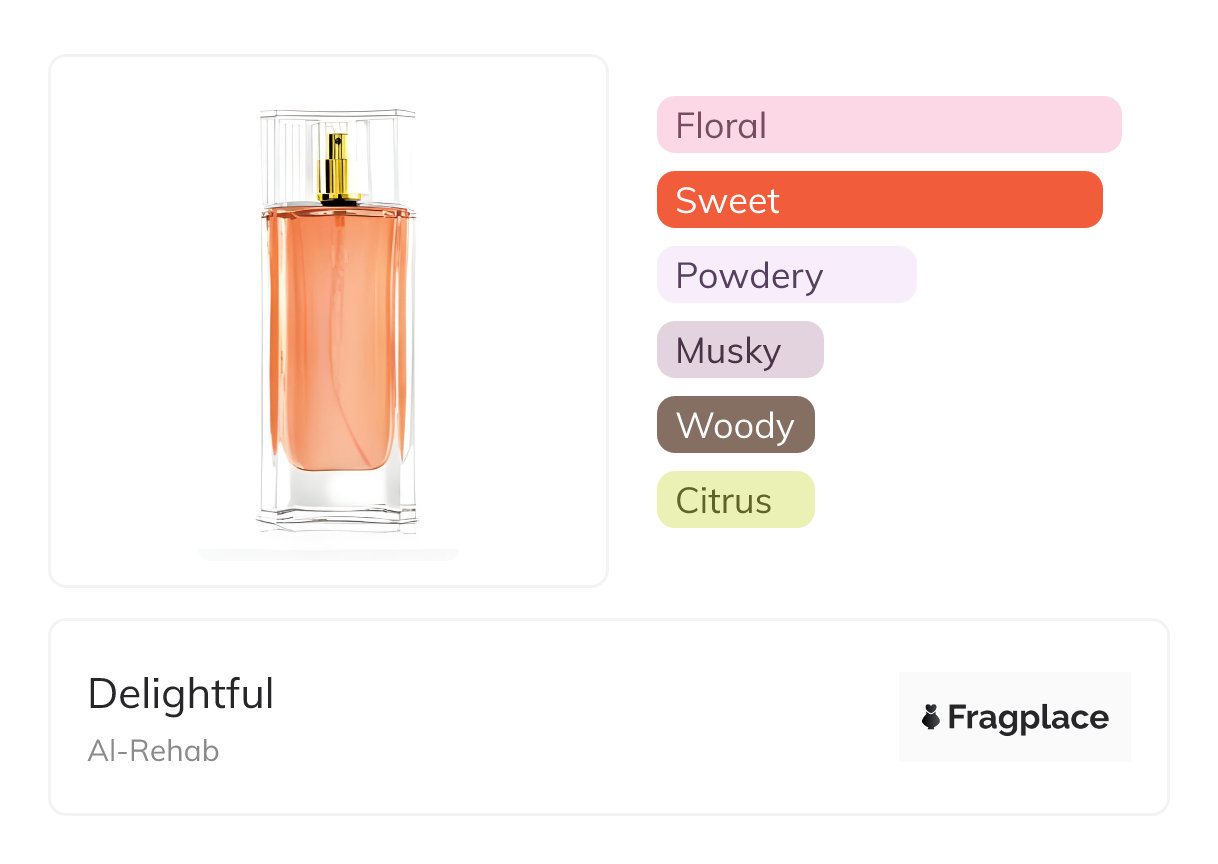The height and width of the screenshot is (864, 1218).
Task: Select the brown Woody accord bar
Action: pos(735,425)
